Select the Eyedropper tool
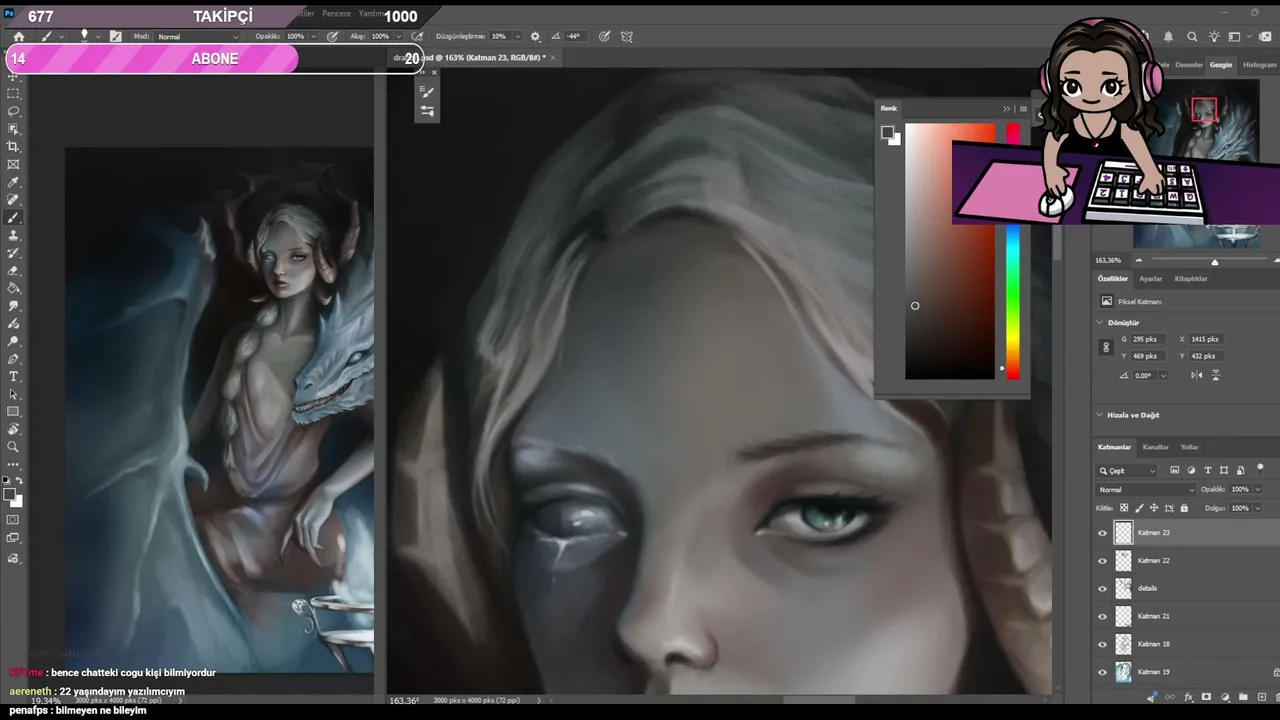This screenshot has height=720, width=1280. pos(13,183)
